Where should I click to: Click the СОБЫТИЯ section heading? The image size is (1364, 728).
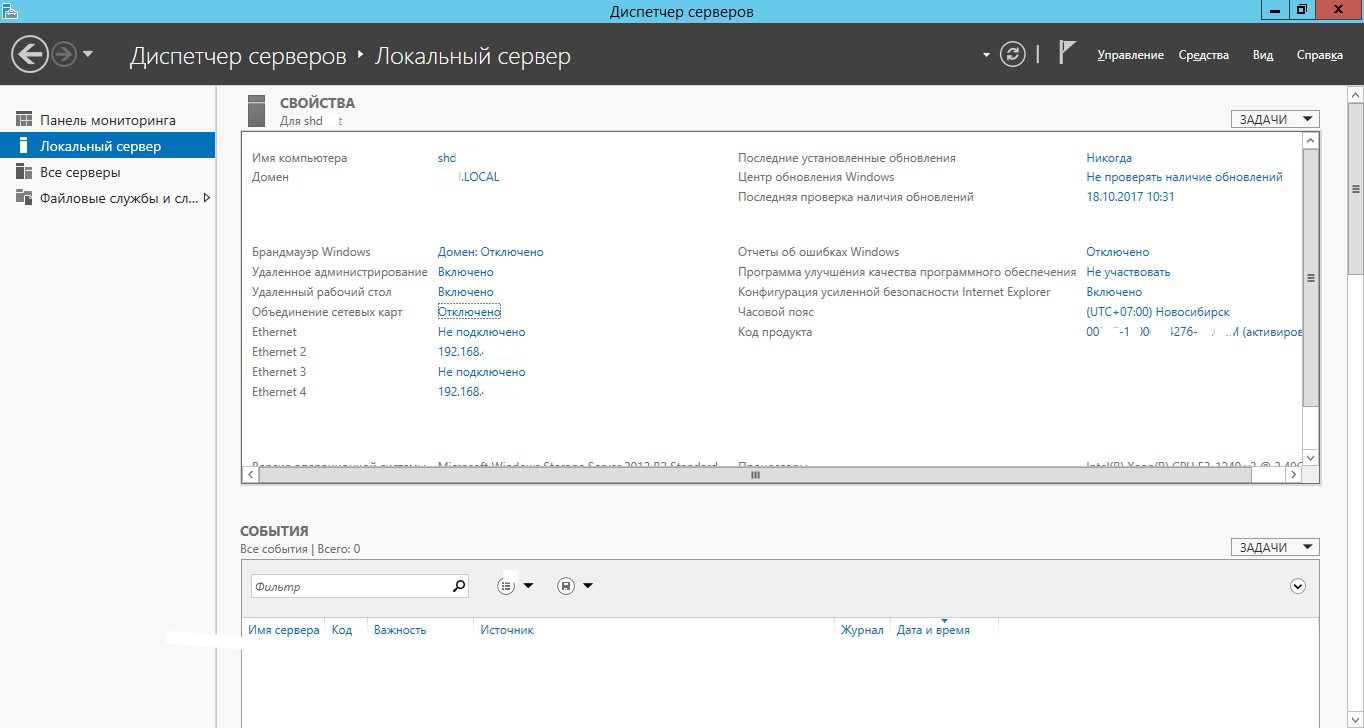pyautogui.click(x=274, y=531)
